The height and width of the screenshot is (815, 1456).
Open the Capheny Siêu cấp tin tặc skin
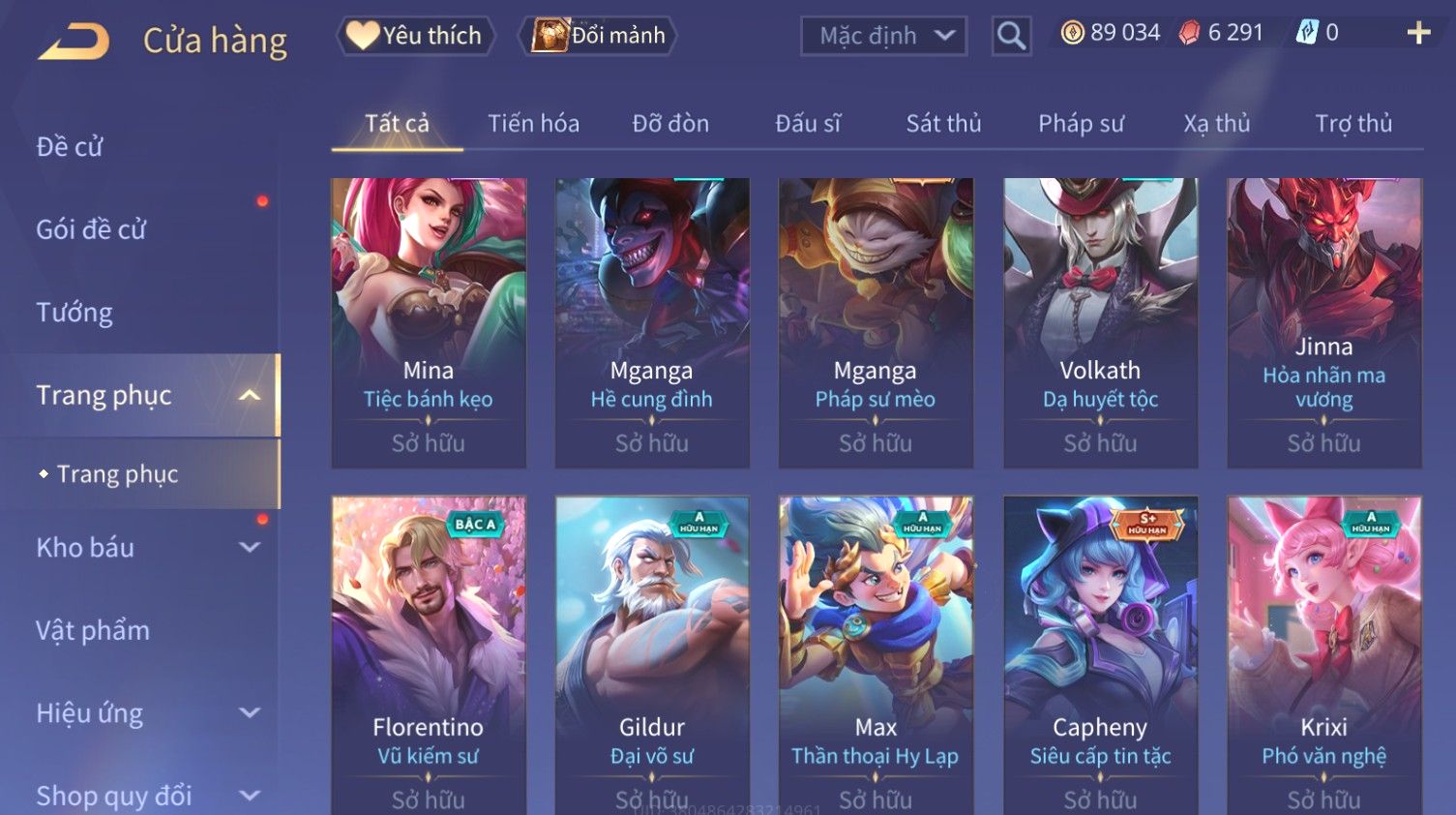click(x=1100, y=655)
